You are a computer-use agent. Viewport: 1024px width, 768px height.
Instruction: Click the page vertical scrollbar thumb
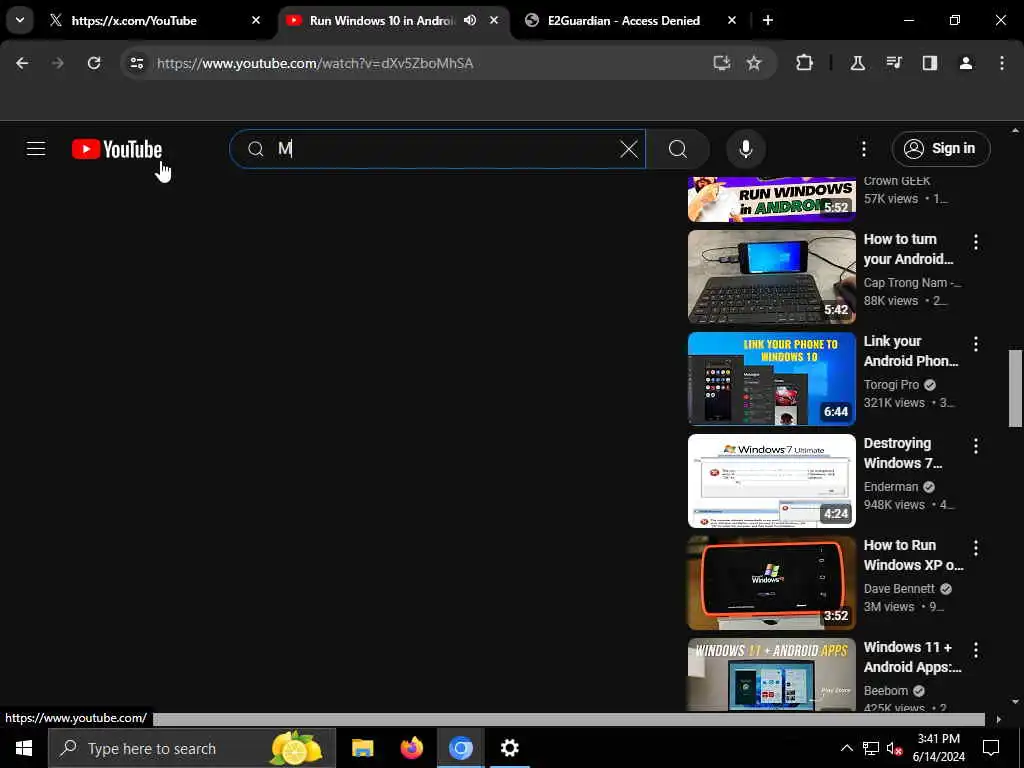pyautogui.click(x=1015, y=389)
